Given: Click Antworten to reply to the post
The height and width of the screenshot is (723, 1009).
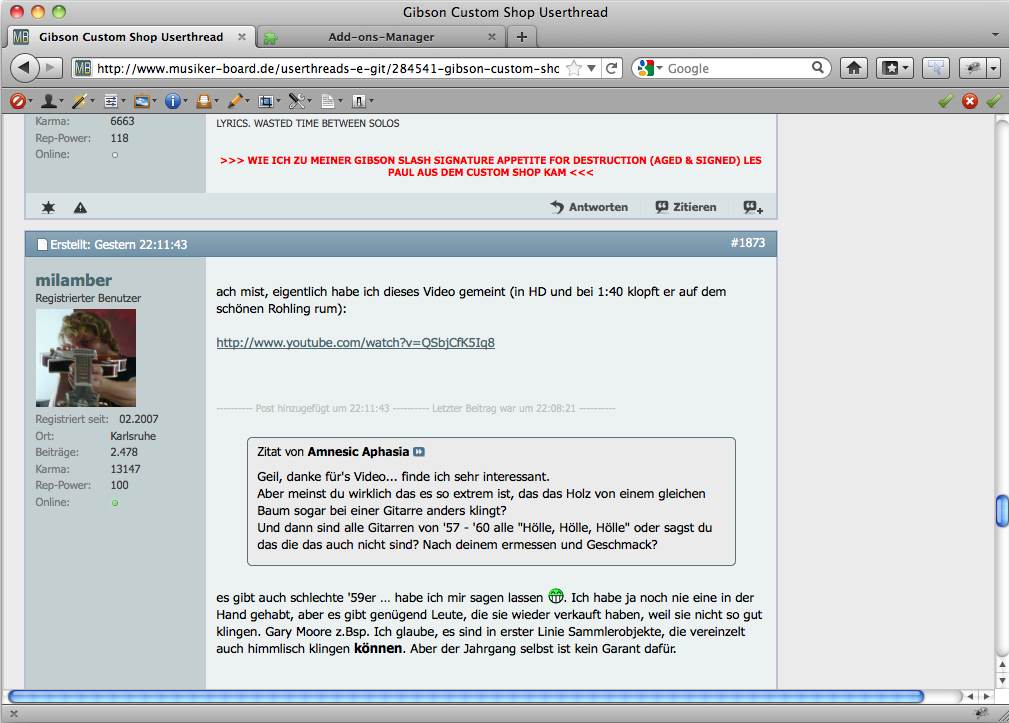Looking at the screenshot, I should [x=589, y=207].
